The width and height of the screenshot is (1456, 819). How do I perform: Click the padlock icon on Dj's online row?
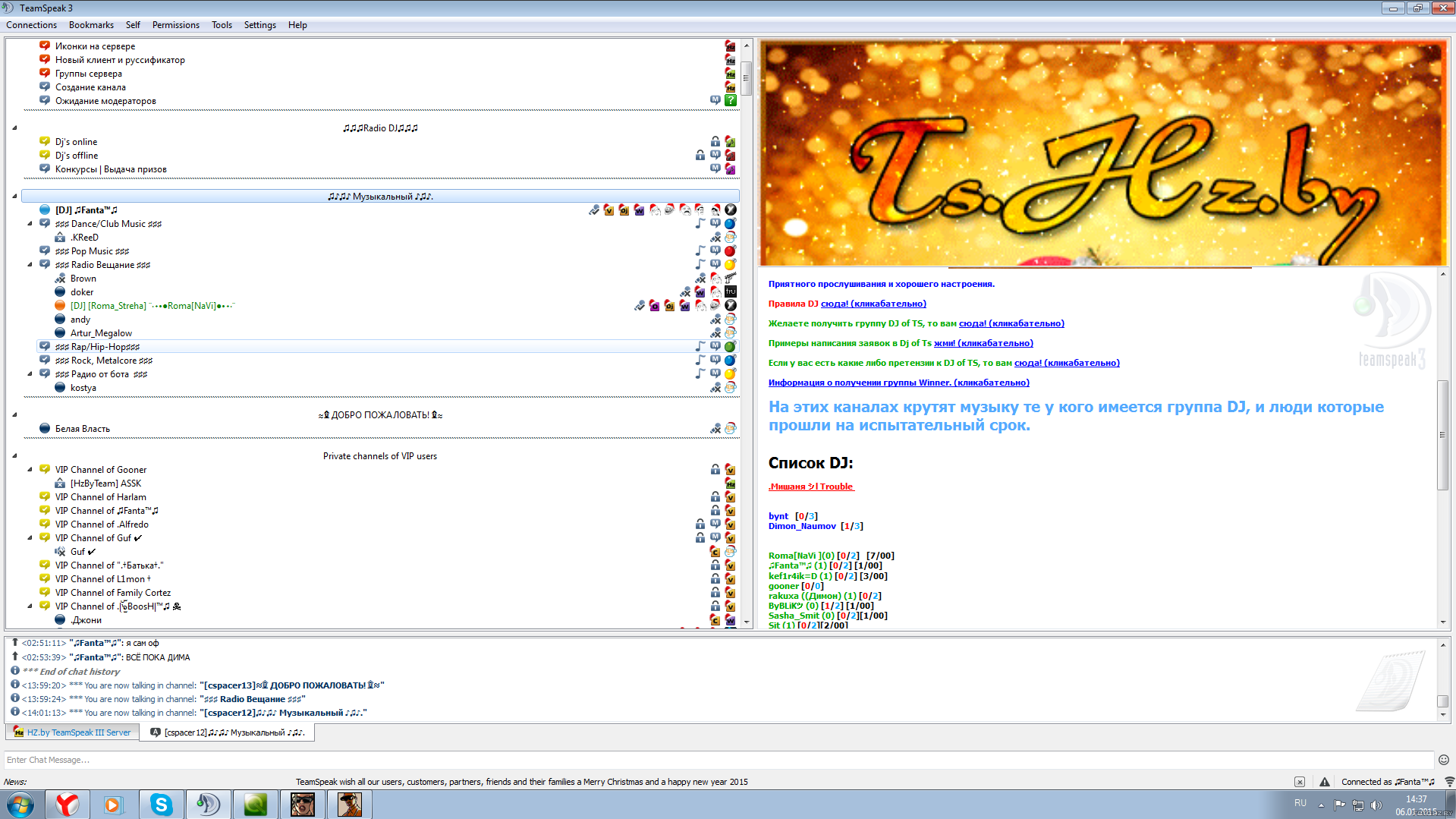coord(715,142)
